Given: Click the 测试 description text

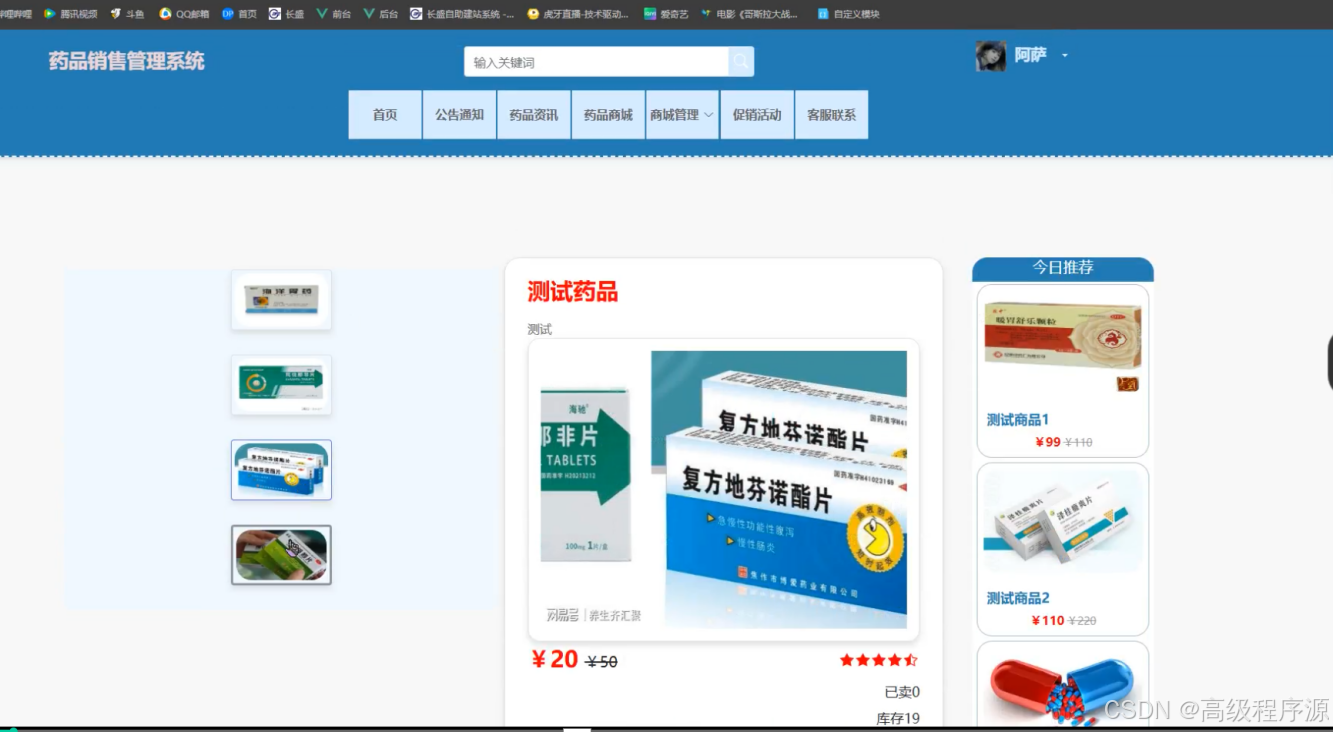Looking at the screenshot, I should [540, 329].
